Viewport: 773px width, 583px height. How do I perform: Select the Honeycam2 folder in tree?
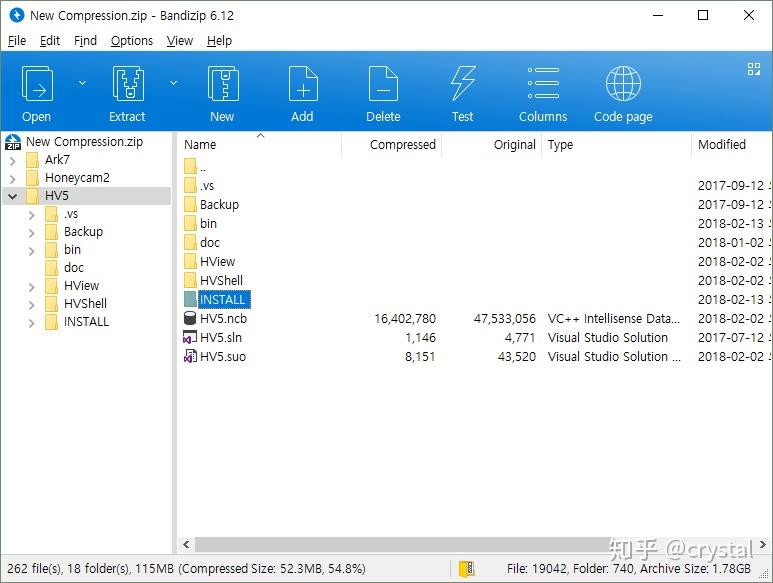(x=77, y=178)
